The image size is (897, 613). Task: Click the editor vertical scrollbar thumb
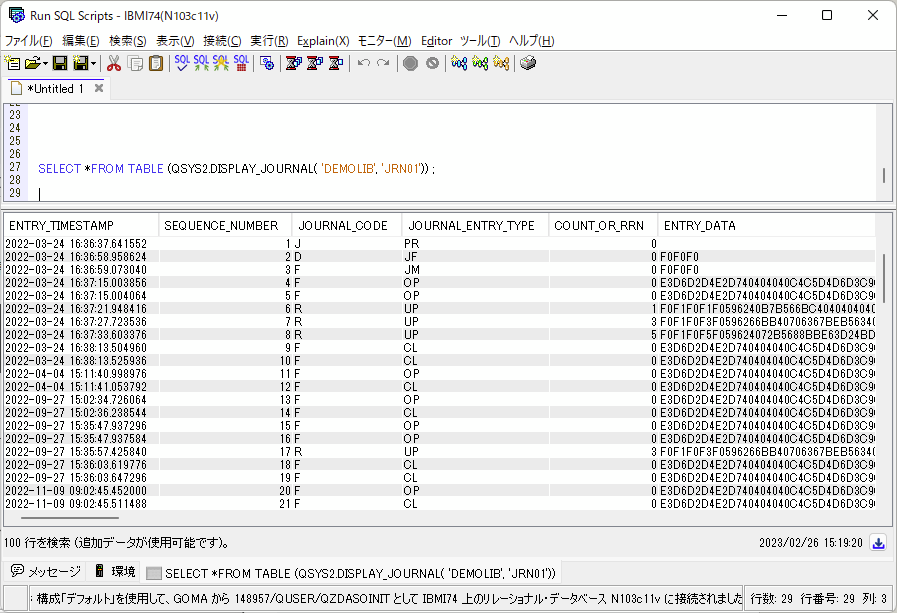884,176
